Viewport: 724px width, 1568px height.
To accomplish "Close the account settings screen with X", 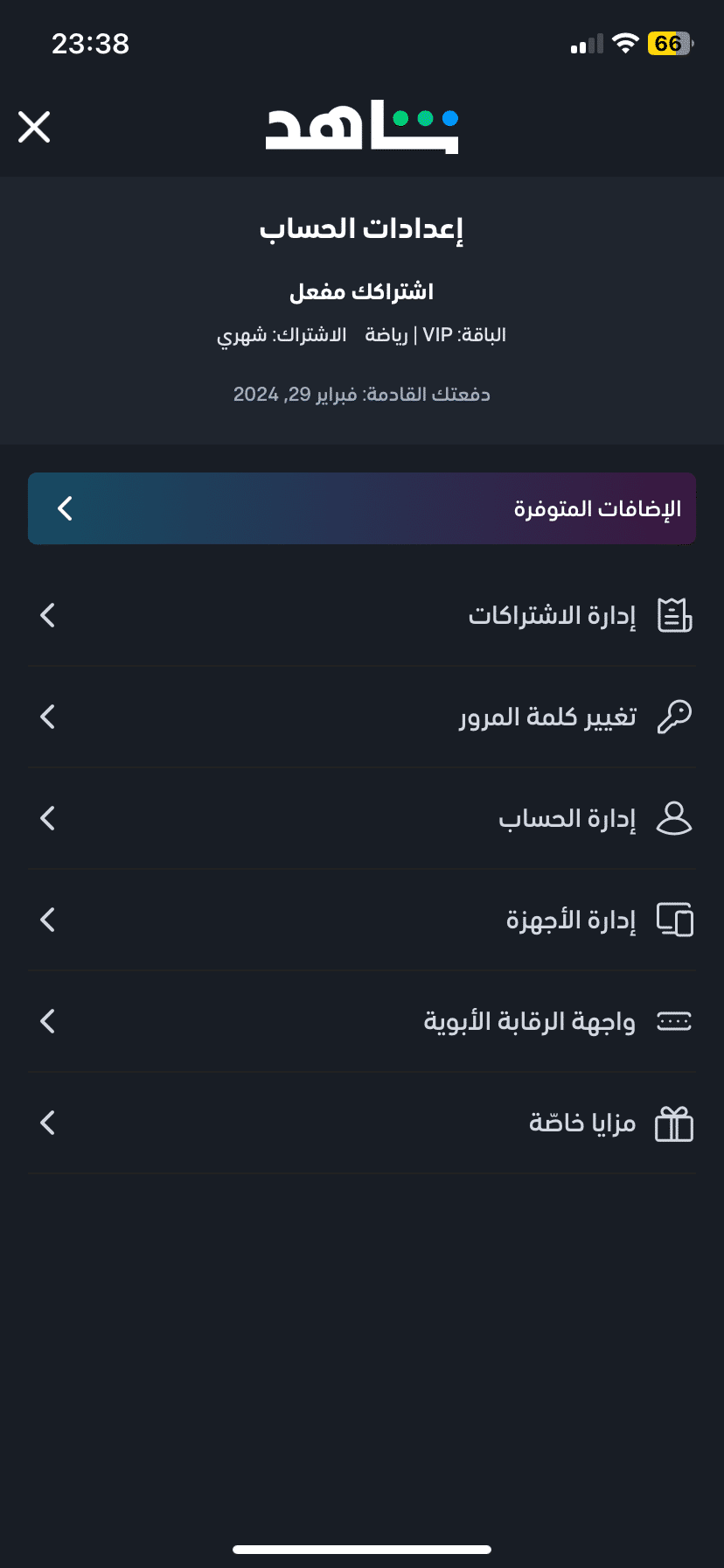I will 35,127.
